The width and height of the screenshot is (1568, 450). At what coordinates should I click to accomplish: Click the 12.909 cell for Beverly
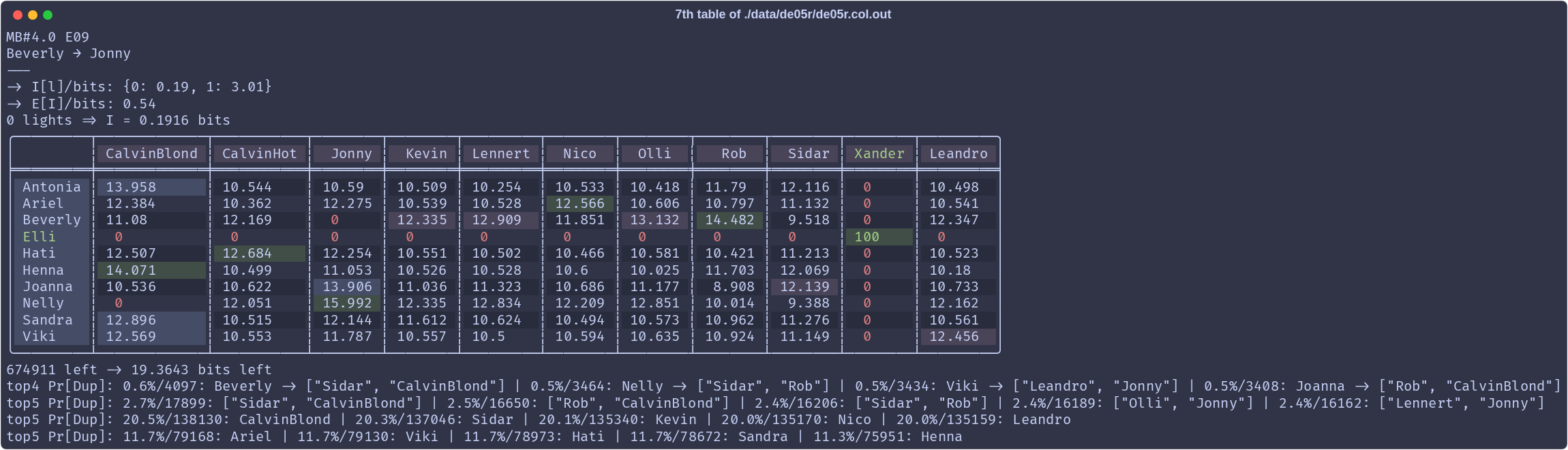pos(501,220)
